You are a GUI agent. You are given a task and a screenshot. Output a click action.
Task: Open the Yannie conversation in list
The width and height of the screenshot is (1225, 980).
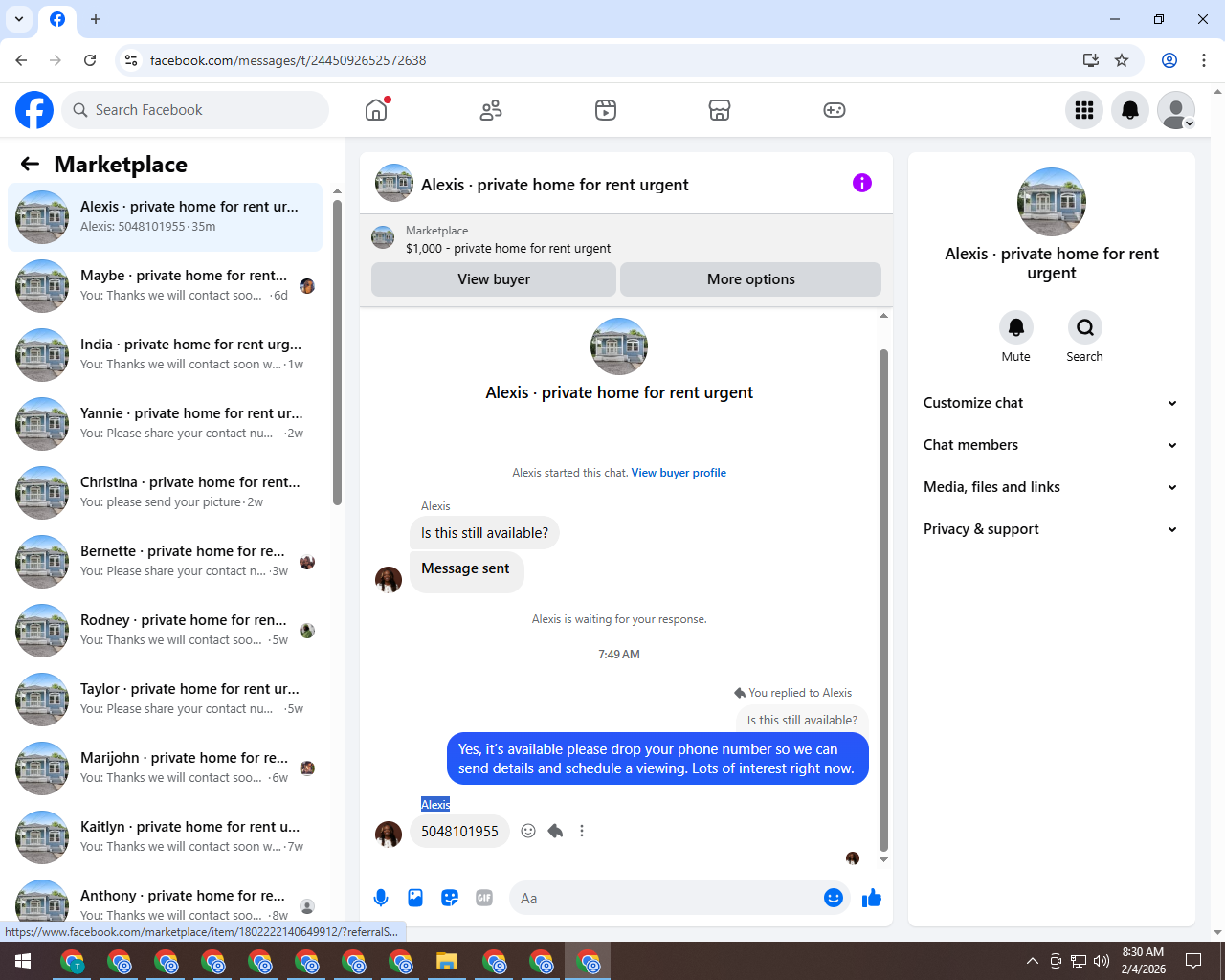tap(165, 424)
